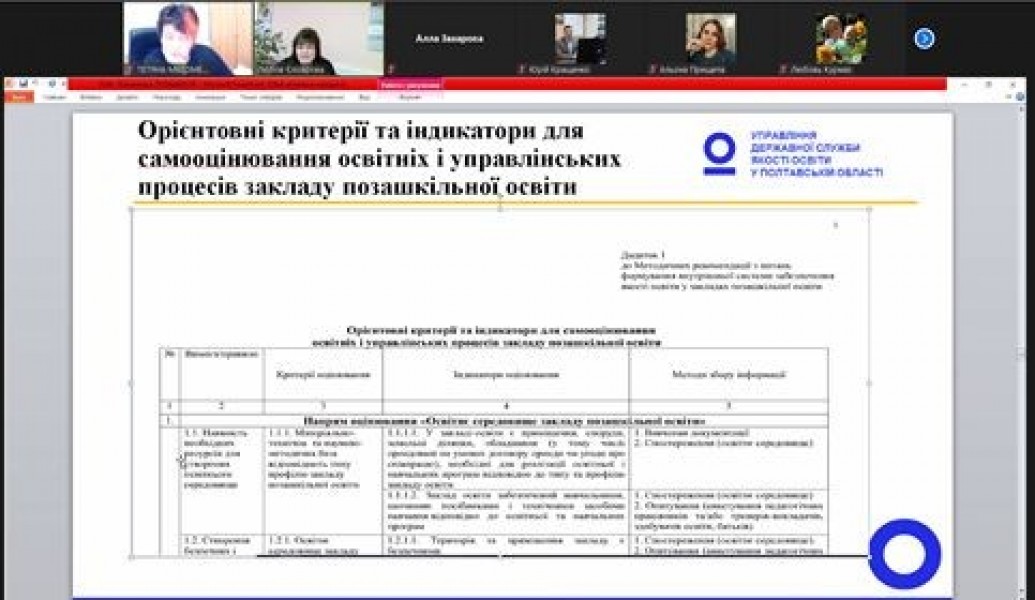Click the Save icon in quick access toolbar
The image size is (1035, 600).
(x=23, y=84)
